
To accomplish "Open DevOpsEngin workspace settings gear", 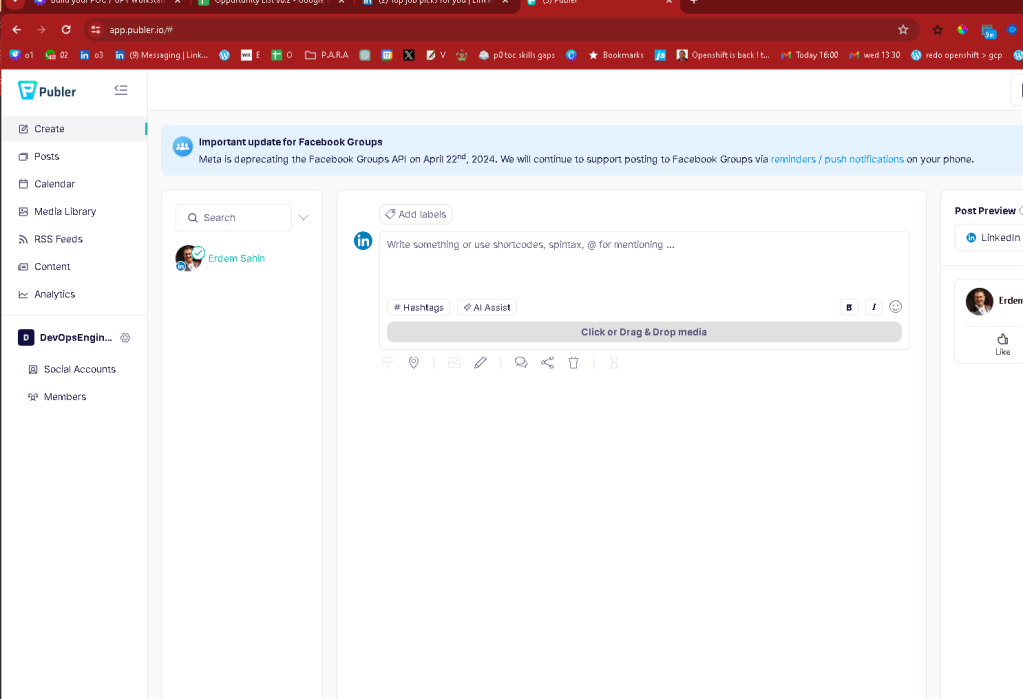I will coord(125,337).
